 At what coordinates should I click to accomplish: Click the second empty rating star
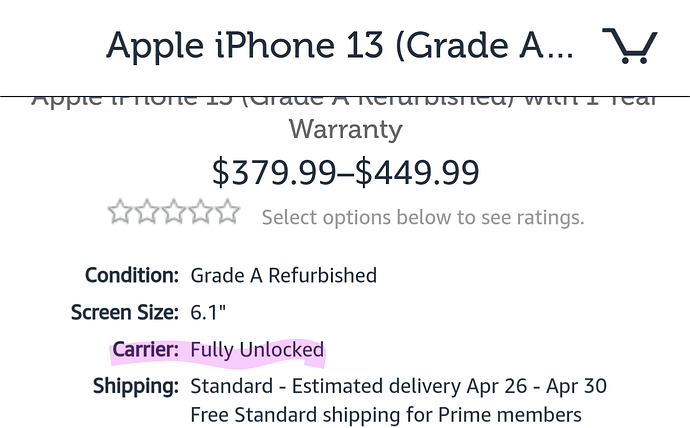pyautogui.click(x=147, y=212)
